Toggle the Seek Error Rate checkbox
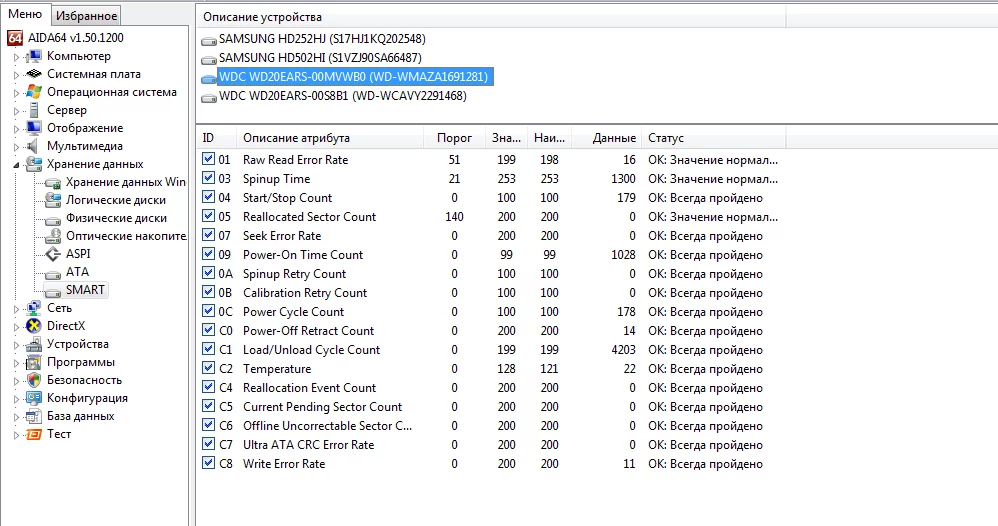This screenshot has width=998, height=526. 208,235
